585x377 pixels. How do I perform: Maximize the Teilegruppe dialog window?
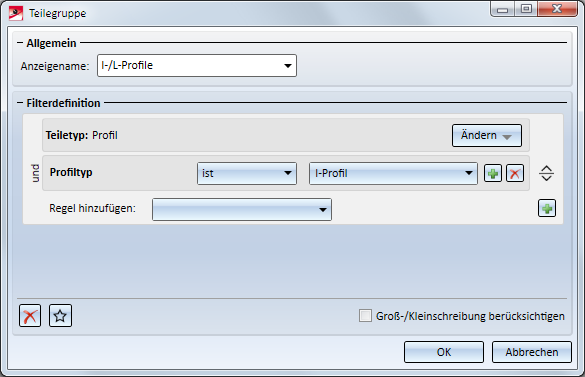526,9
